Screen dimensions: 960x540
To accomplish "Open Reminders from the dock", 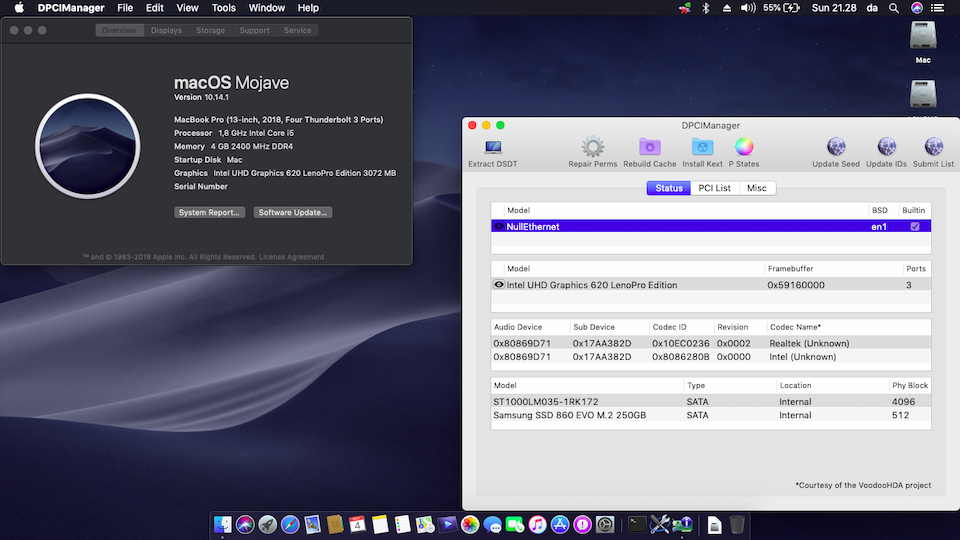I will click(402, 525).
